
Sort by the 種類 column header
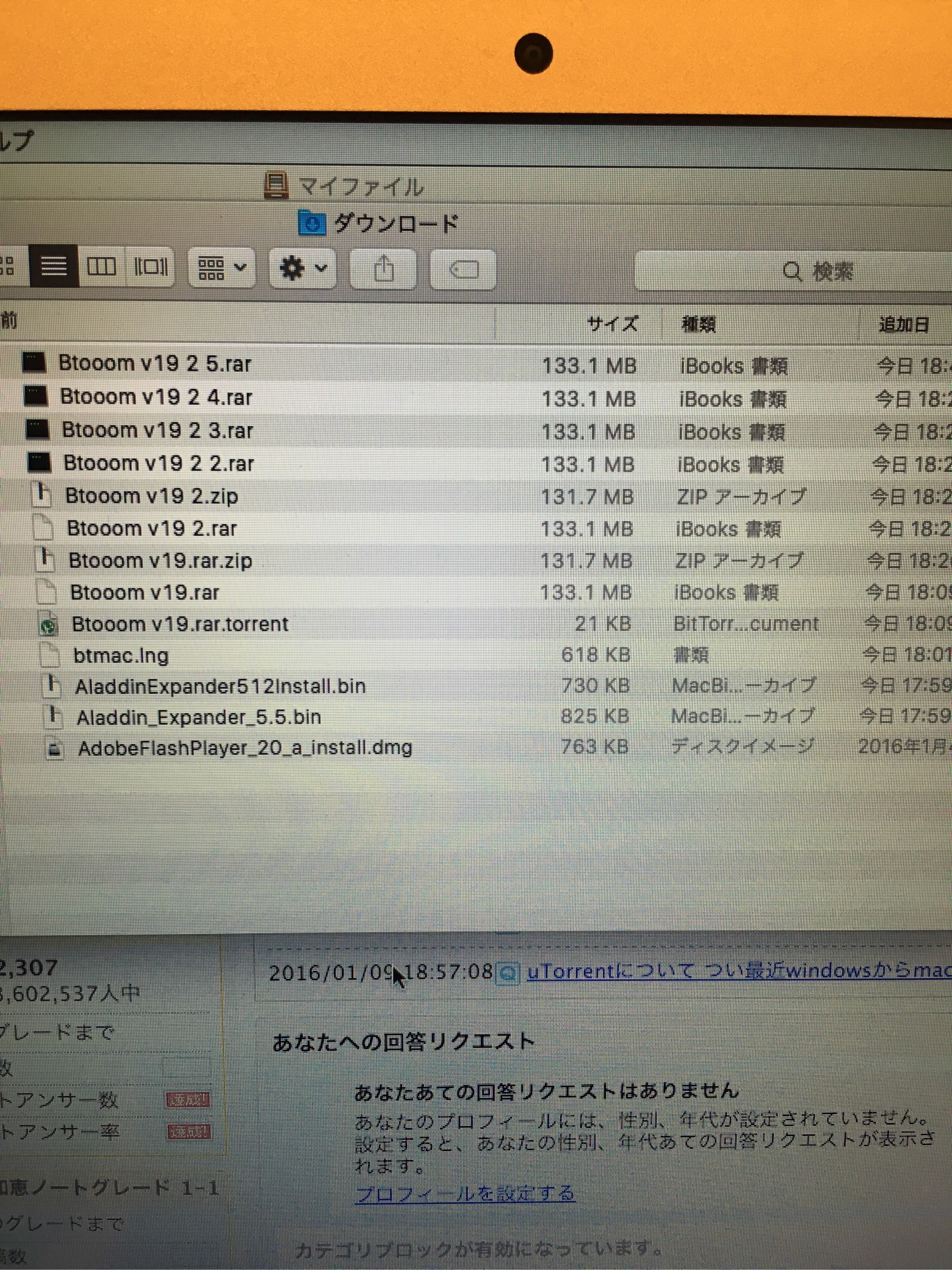[x=698, y=325]
